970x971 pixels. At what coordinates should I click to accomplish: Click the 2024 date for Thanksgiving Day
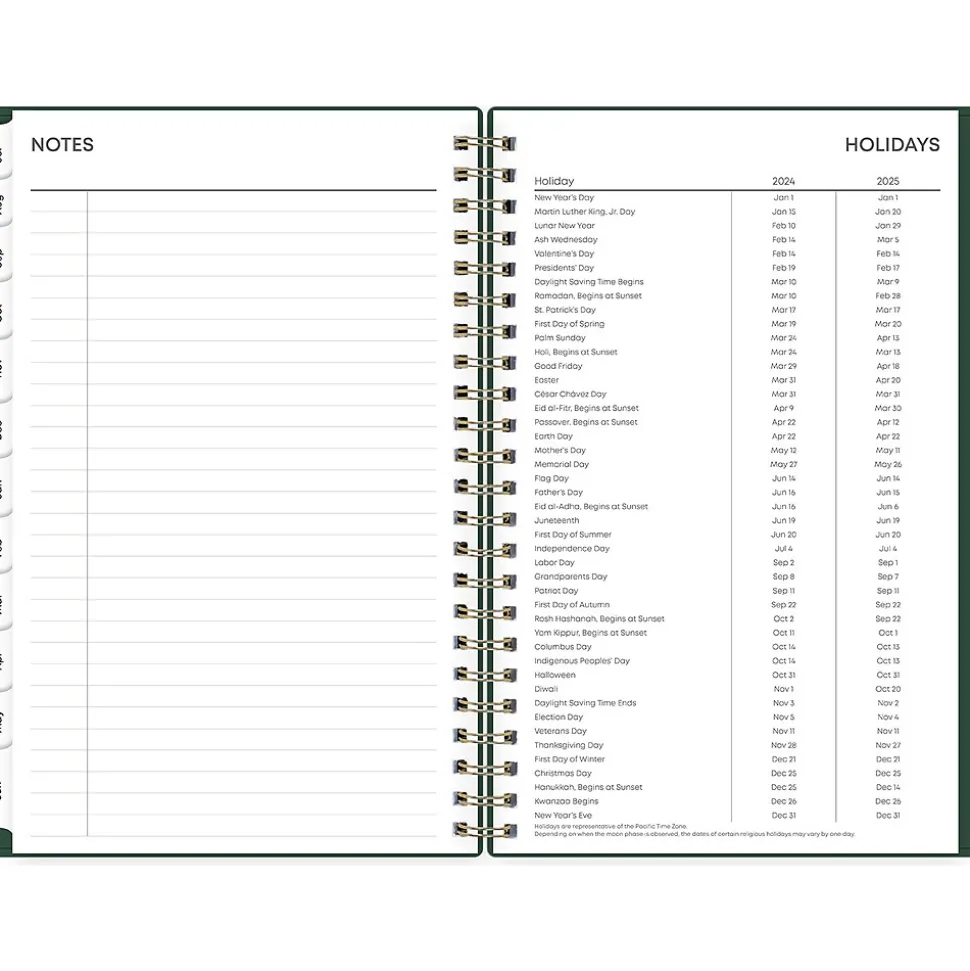click(x=783, y=745)
